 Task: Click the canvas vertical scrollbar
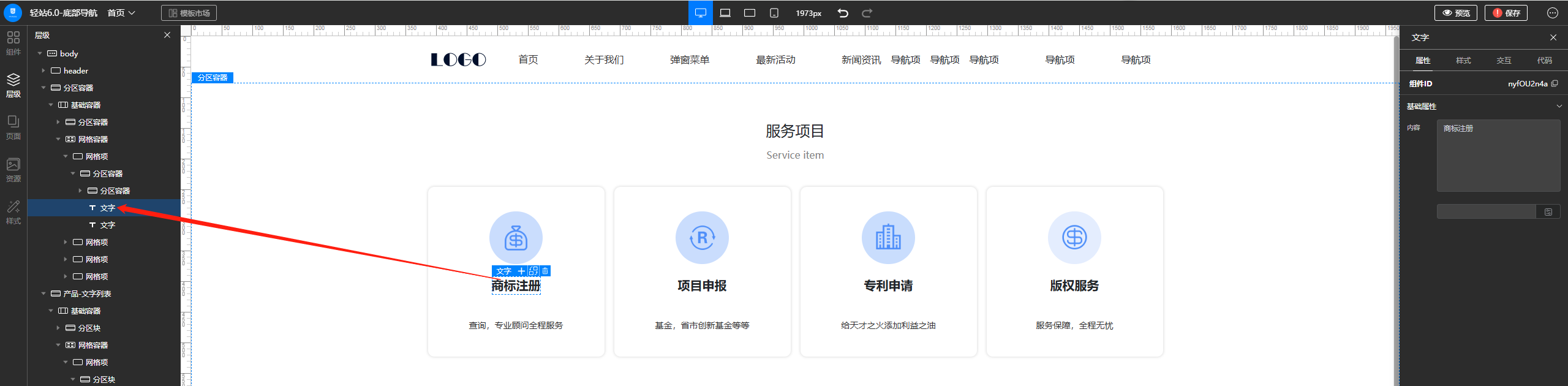coord(1396,211)
